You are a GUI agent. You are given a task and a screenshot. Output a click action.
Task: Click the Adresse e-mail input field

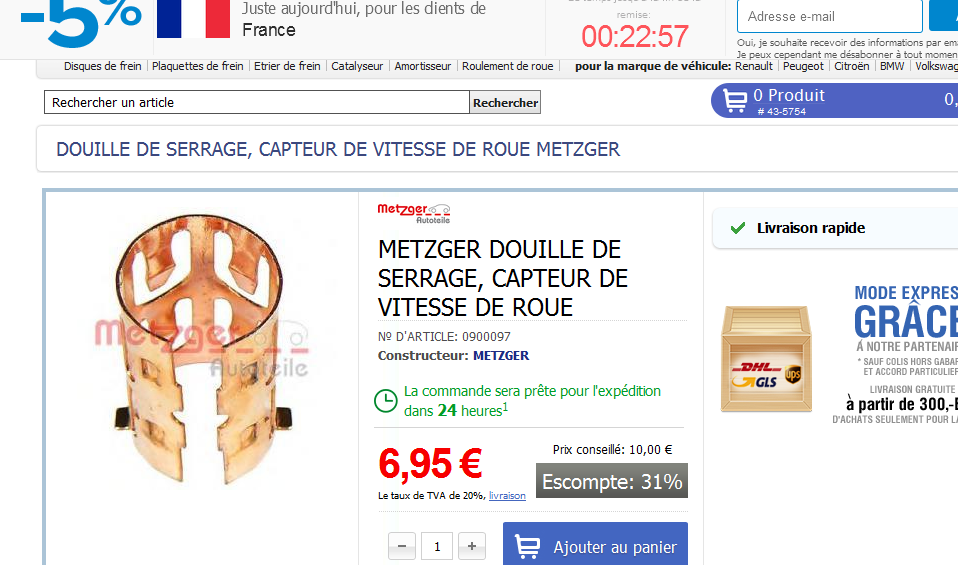(830, 16)
